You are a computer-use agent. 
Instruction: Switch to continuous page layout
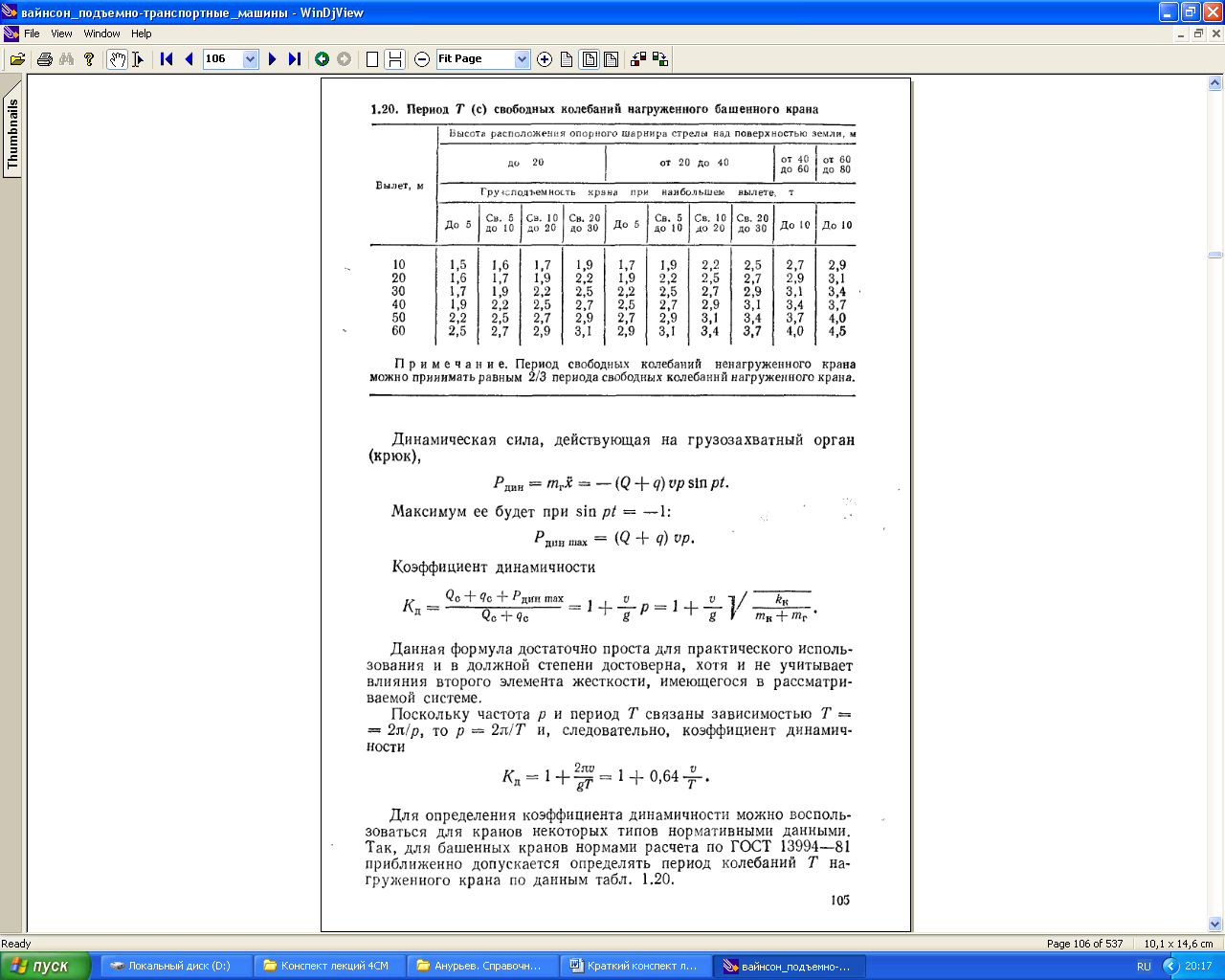click(394, 59)
